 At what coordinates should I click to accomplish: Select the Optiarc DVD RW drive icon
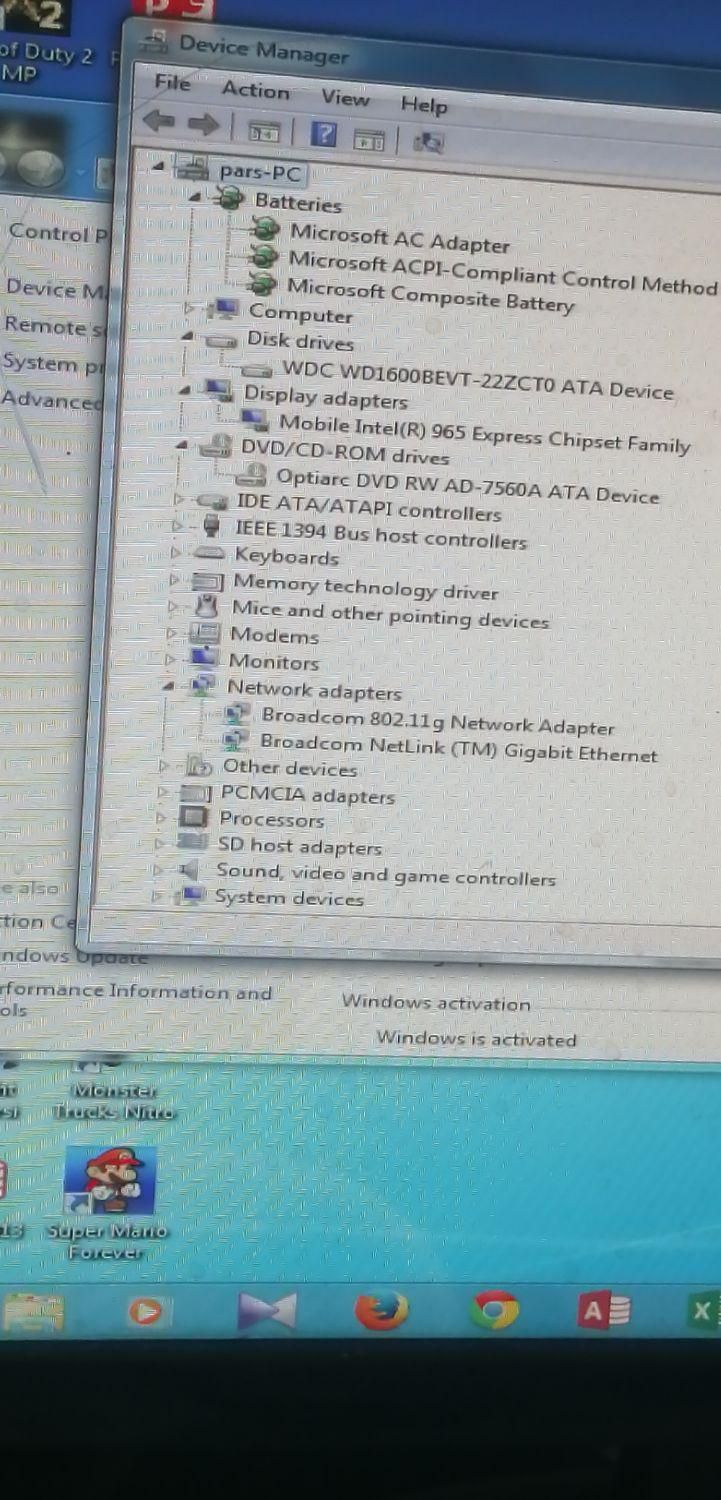tap(252, 473)
